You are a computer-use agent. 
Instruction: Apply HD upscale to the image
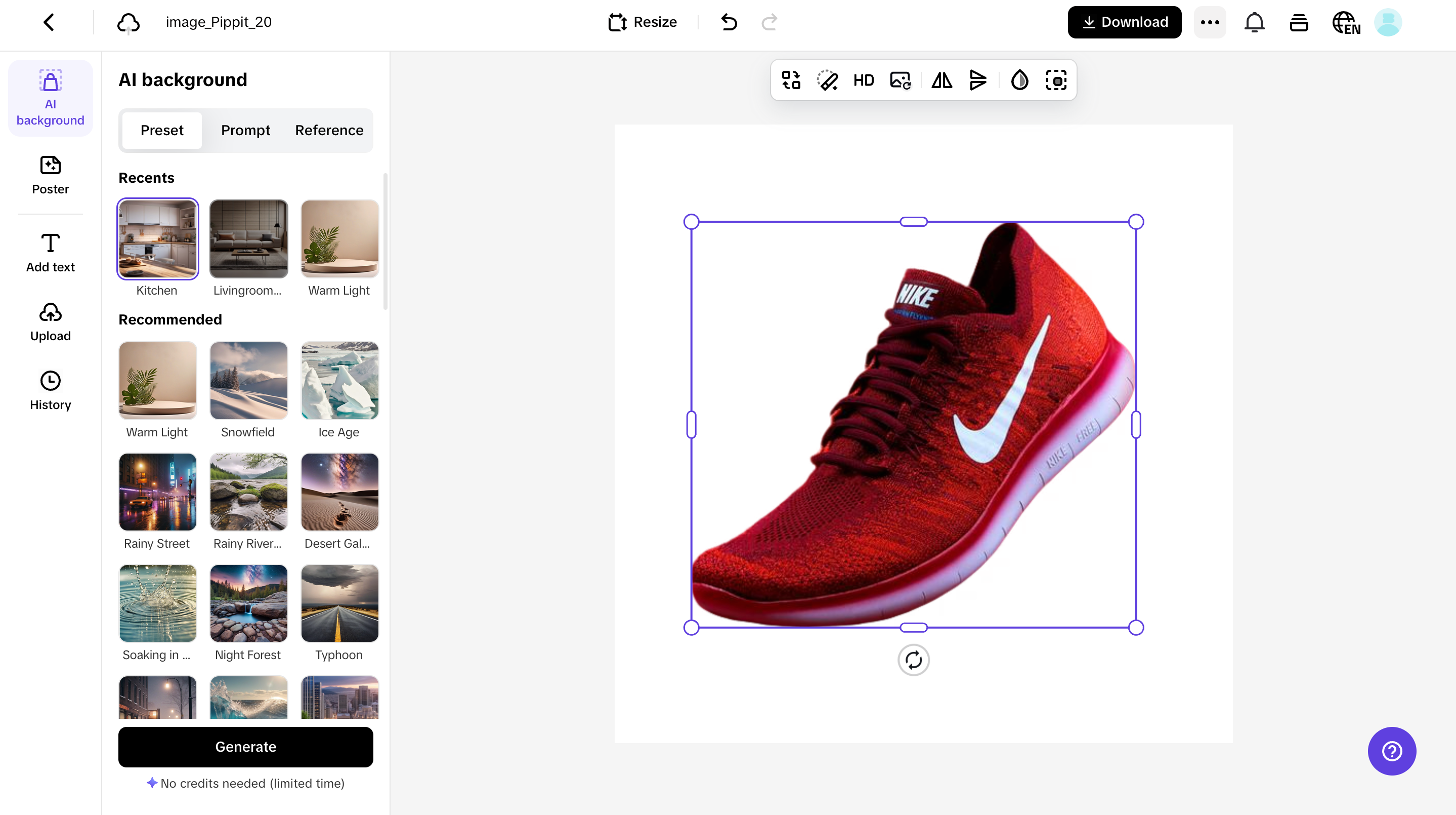pyautogui.click(x=864, y=80)
